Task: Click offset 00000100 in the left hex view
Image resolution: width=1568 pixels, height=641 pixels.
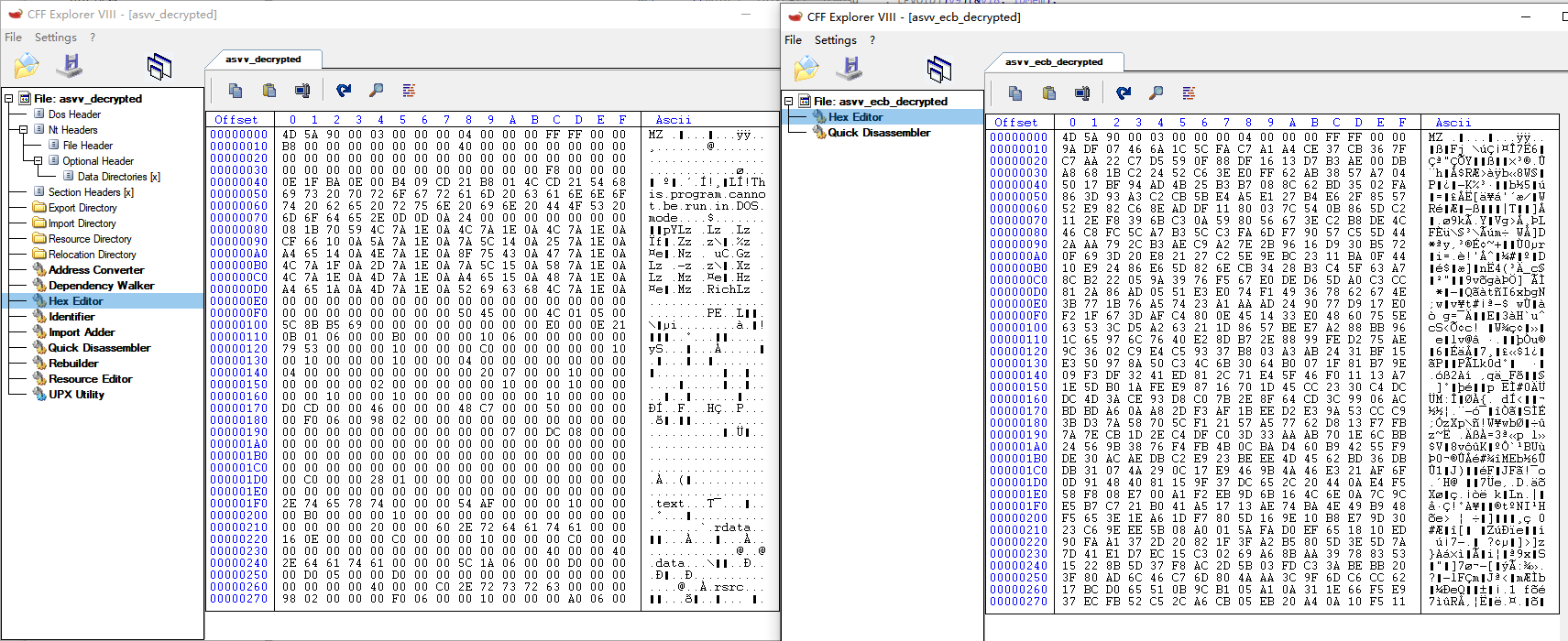Action: pos(239,325)
